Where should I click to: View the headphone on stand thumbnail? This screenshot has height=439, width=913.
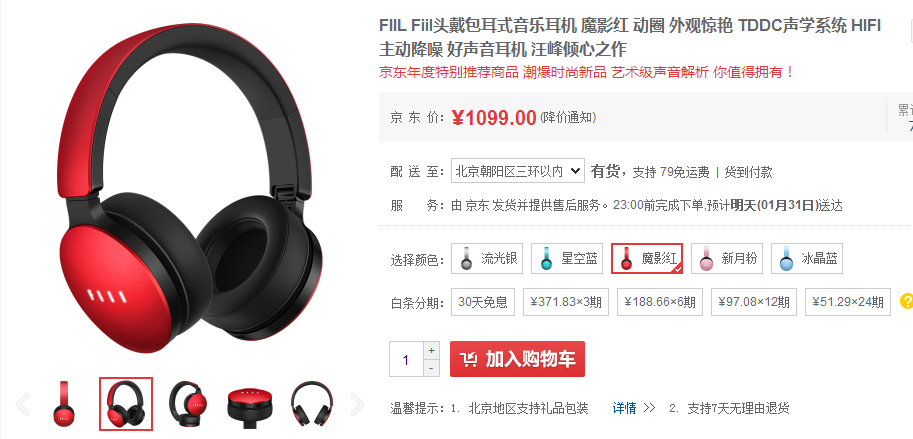pyautogui.click(x=188, y=403)
